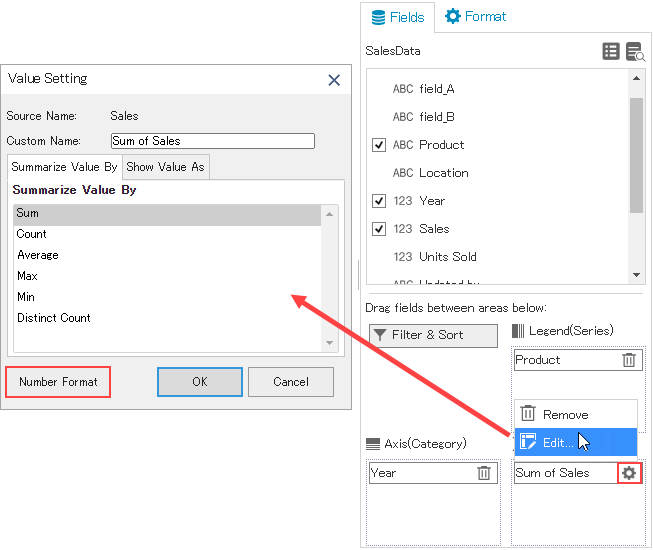Uncheck the Product field checkbox
The height and width of the screenshot is (550, 653).
(x=379, y=145)
